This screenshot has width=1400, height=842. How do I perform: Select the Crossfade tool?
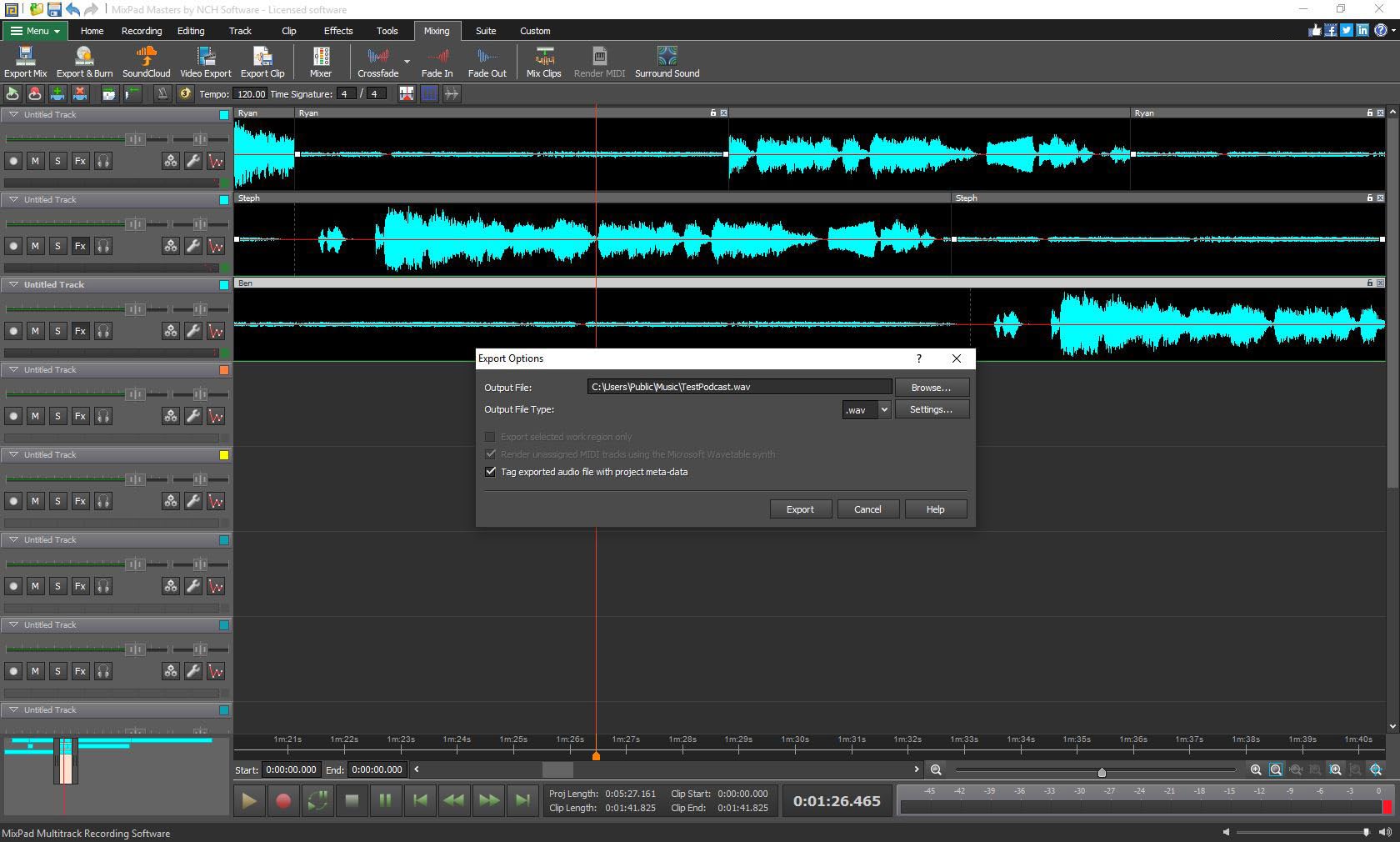coord(377,61)
